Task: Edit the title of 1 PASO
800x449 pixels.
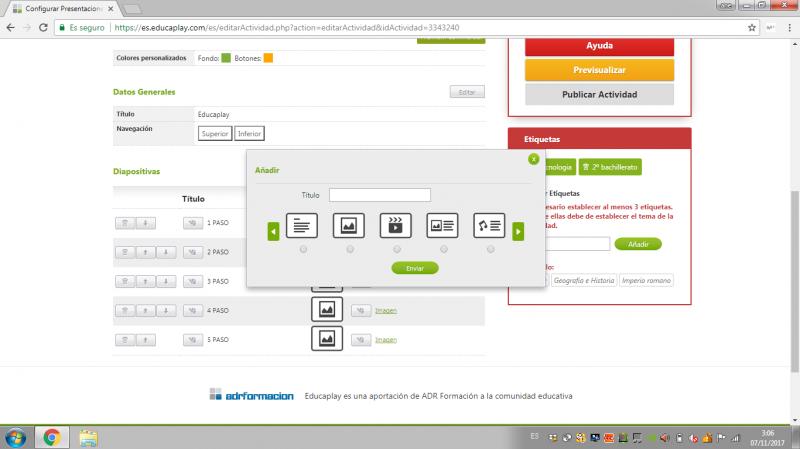Action: (193, 223)
